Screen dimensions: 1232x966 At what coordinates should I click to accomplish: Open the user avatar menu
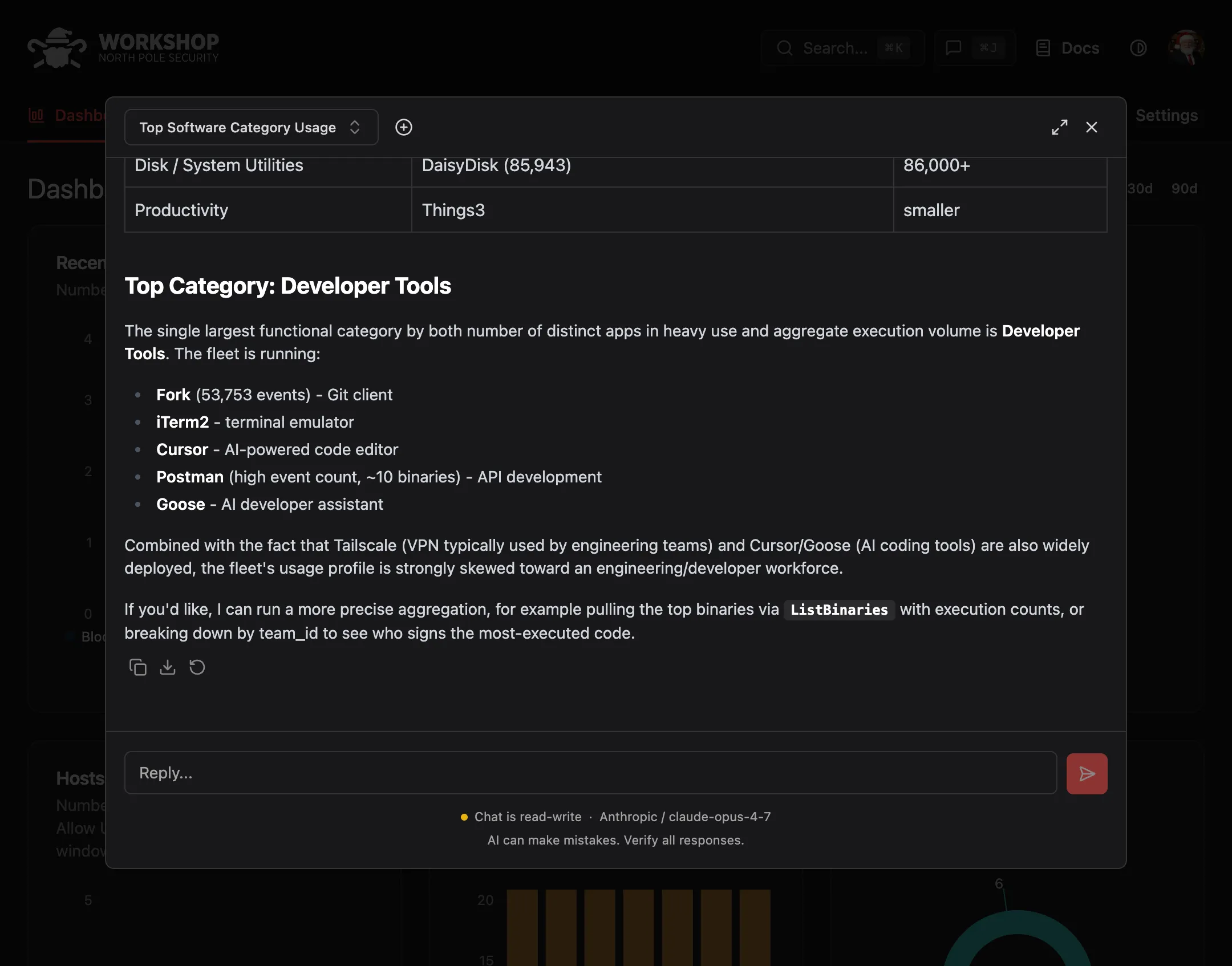1186,48
